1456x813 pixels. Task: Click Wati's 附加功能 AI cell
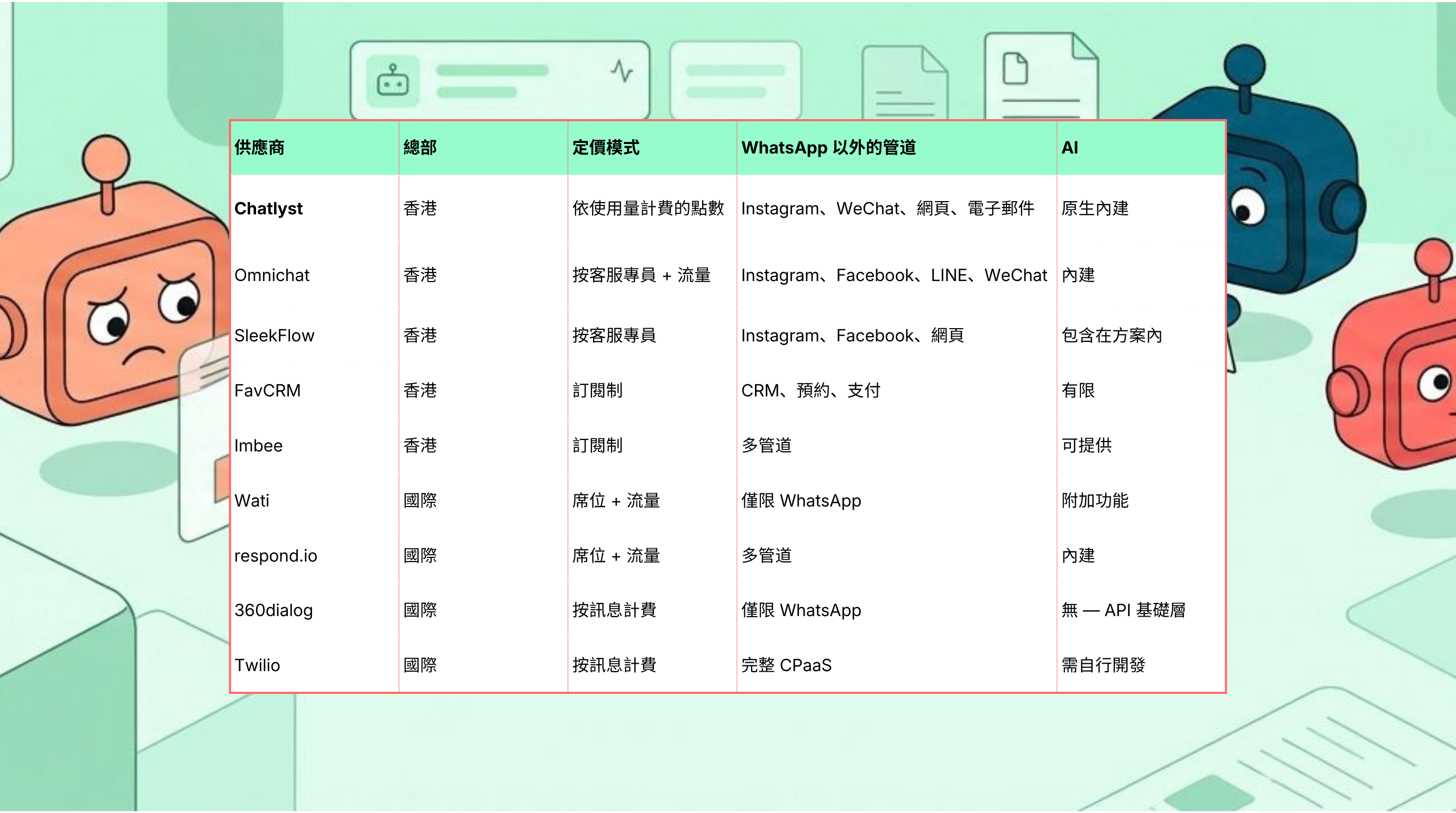(x=1141, y=500)
